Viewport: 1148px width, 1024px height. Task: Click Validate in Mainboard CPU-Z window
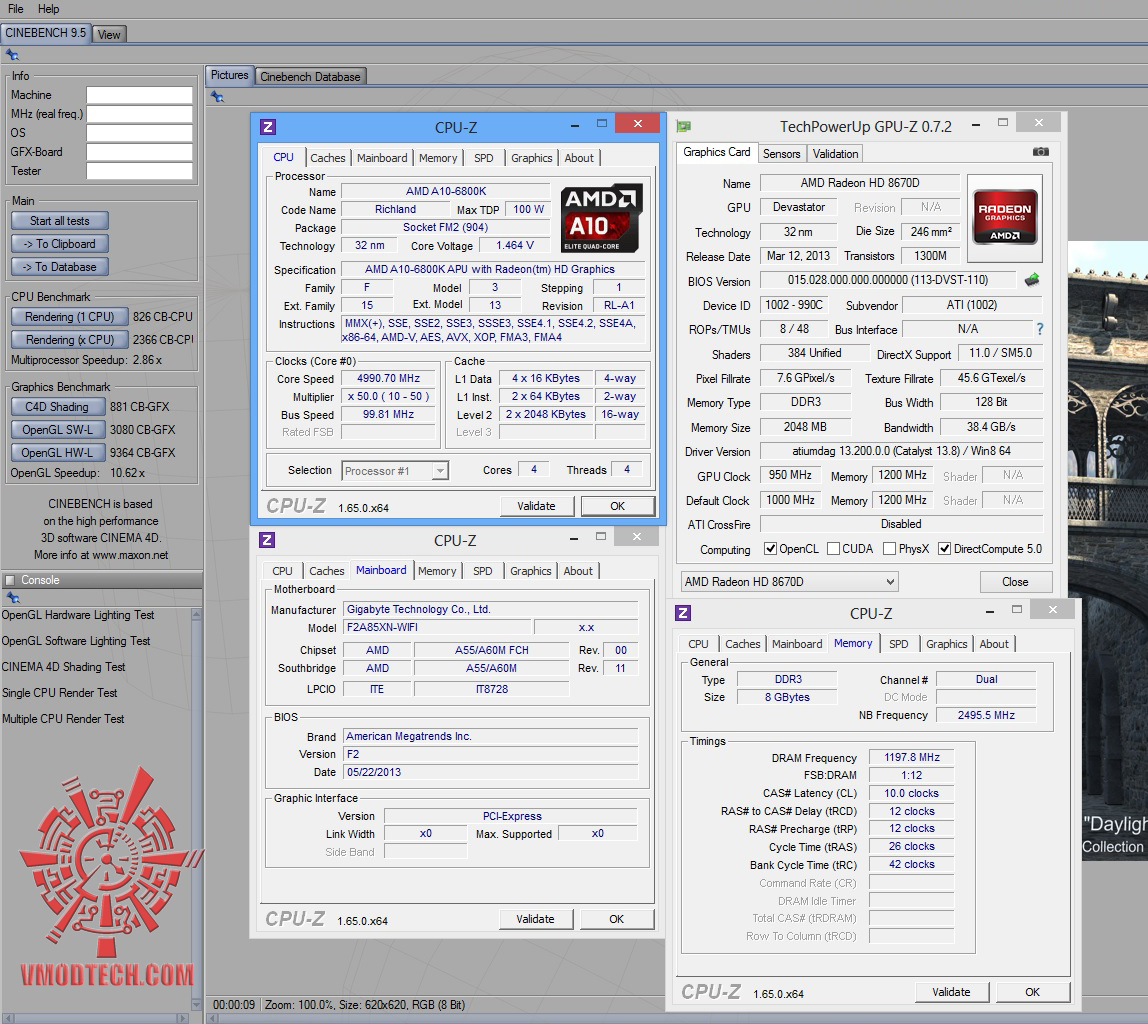click(535, 919)
